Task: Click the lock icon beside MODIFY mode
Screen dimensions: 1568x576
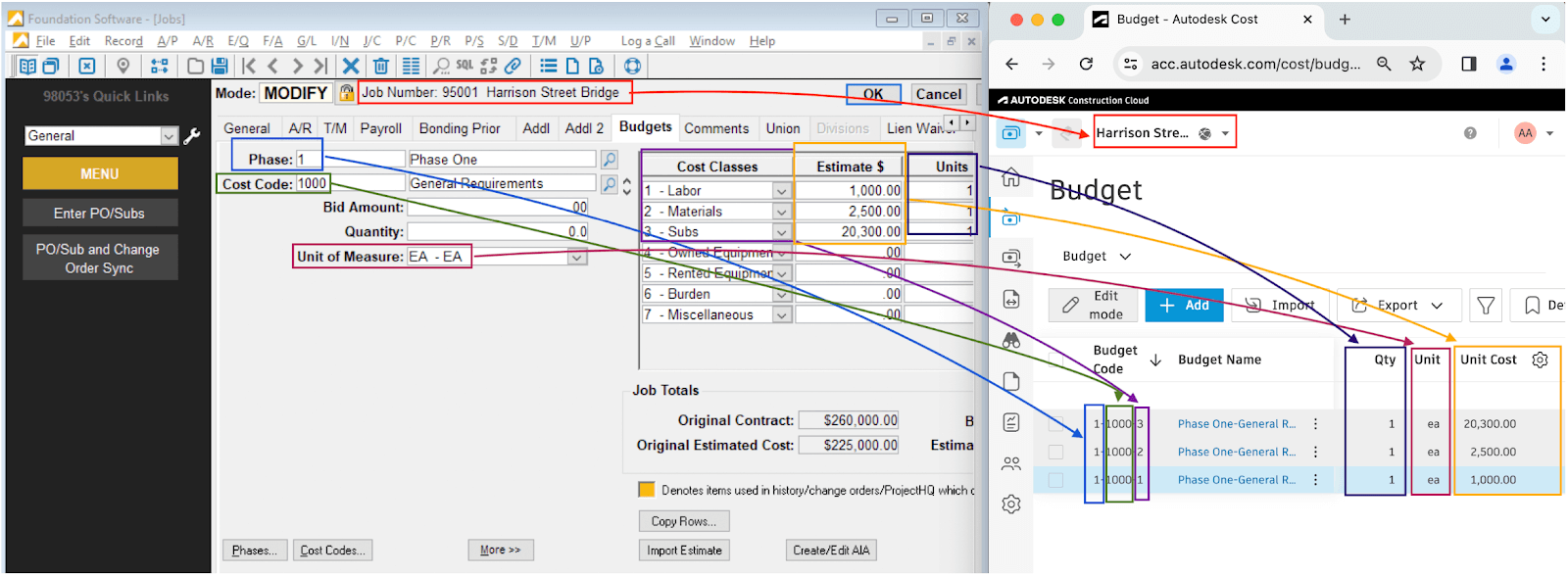Action: pyautogui.click(x=346, y=93)
